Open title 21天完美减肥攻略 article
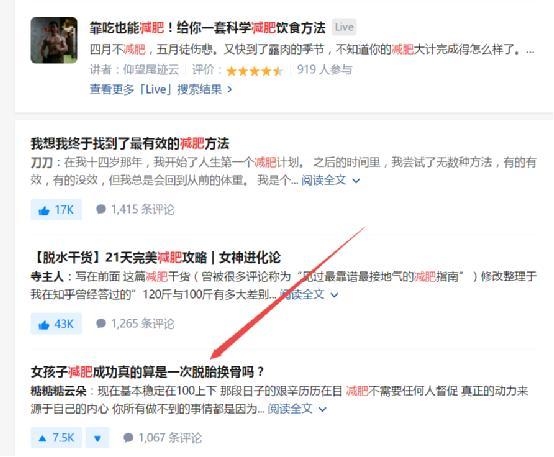This screenshot has height=457, width=554. click(x=156, y=258)
